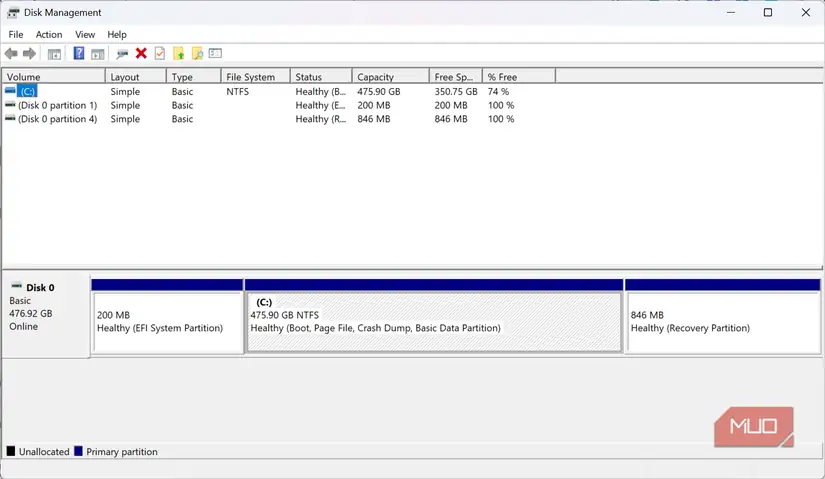Minimize the Disk Management window
Screen dimensions: 825x479
click(730, 13)
